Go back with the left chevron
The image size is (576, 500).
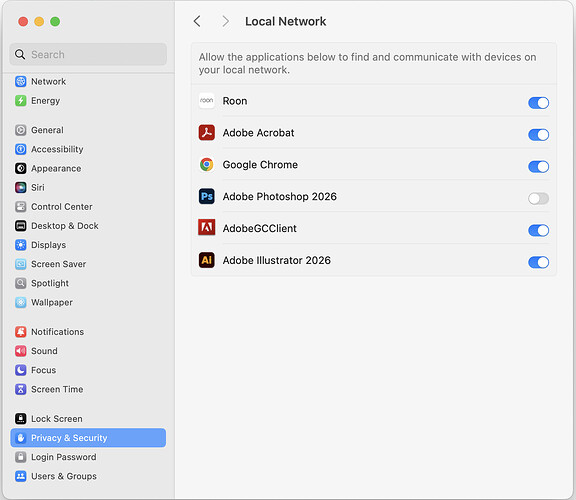[x=197, y=21]
